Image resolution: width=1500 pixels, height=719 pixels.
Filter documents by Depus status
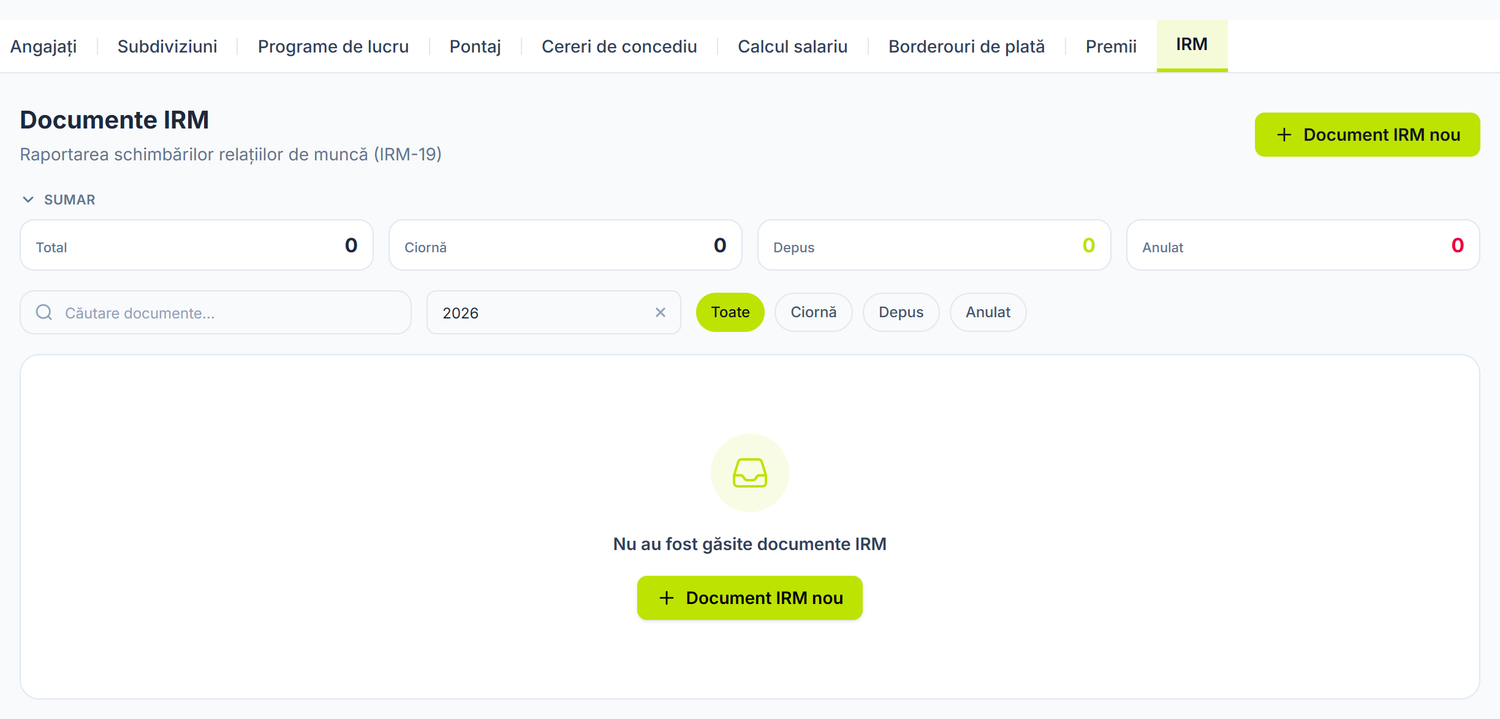point(901,312)
